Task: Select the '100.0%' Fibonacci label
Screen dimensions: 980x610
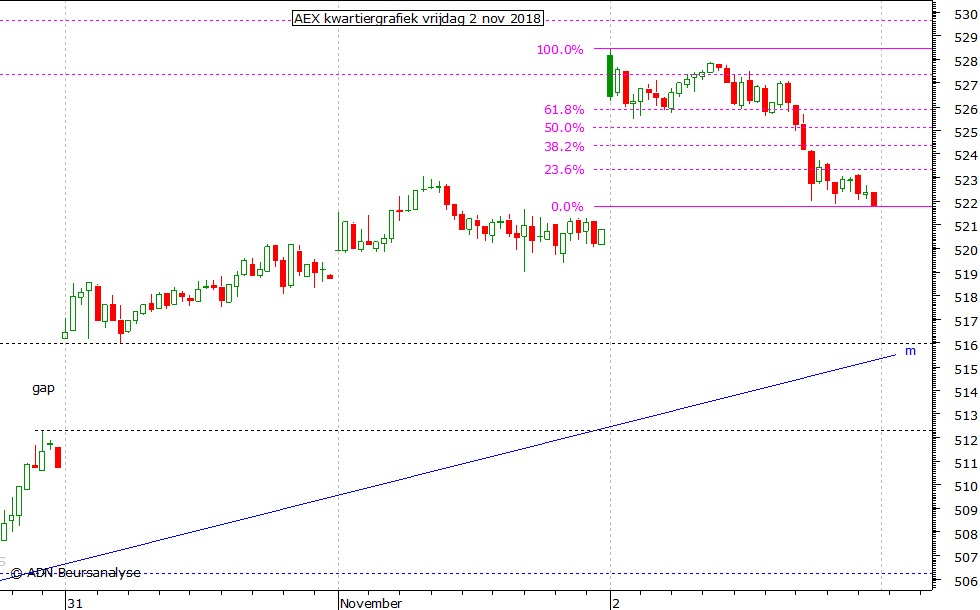Action: click(560, 50)
